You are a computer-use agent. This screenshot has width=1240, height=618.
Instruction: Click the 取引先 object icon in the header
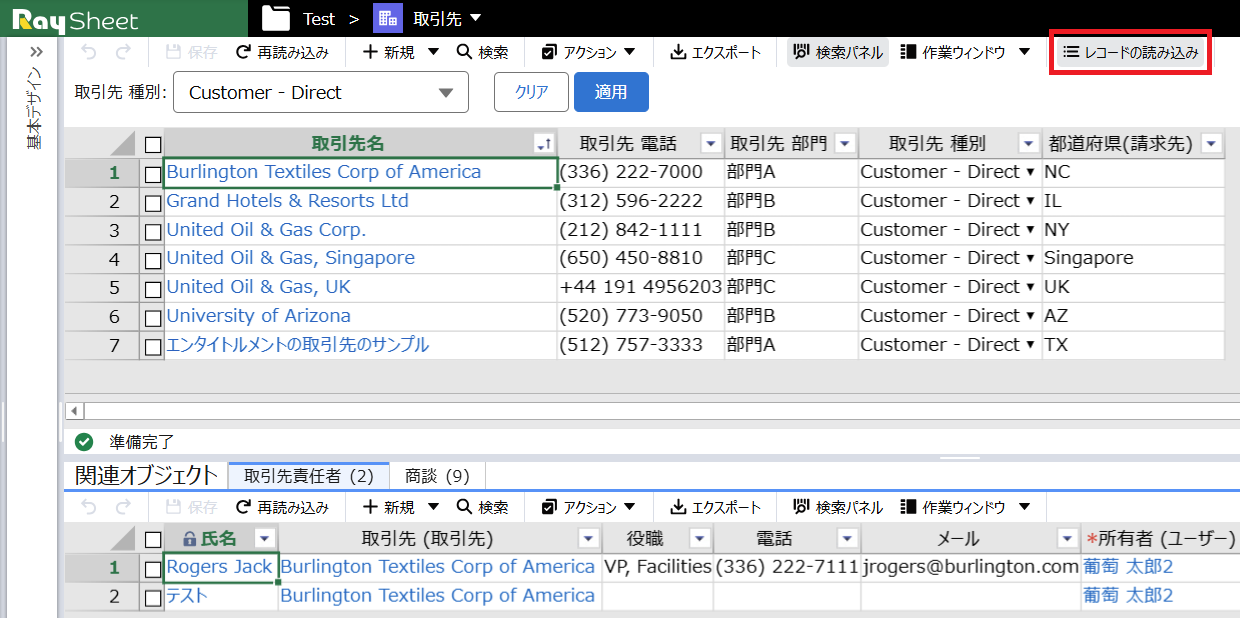tap(387, 18)
